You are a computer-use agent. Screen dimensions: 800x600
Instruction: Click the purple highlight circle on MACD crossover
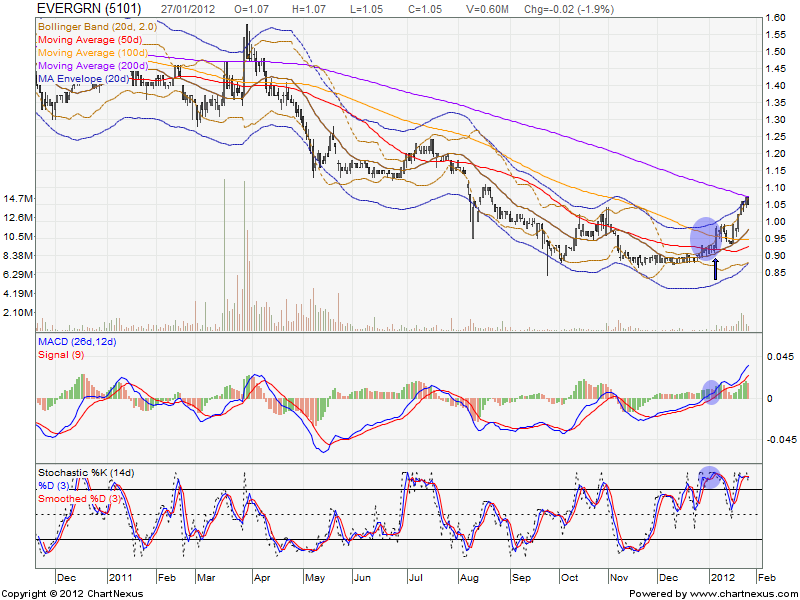pos(711,392)
